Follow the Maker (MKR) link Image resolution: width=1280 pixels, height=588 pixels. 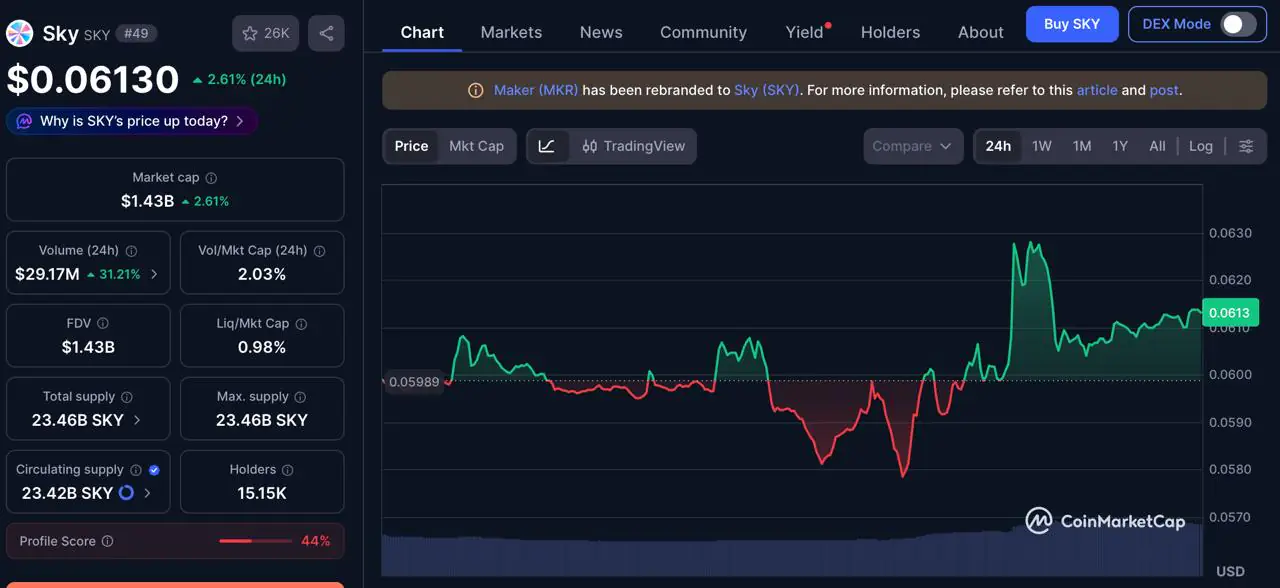click(x=536, y=90)
